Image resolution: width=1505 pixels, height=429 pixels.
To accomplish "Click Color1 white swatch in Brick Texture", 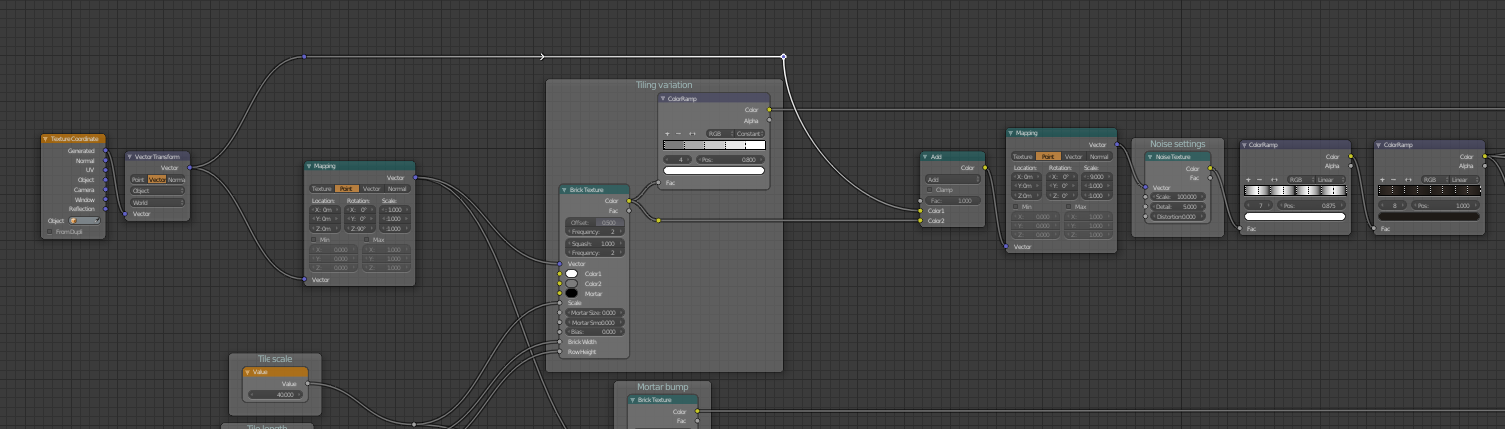I will 572,273.
